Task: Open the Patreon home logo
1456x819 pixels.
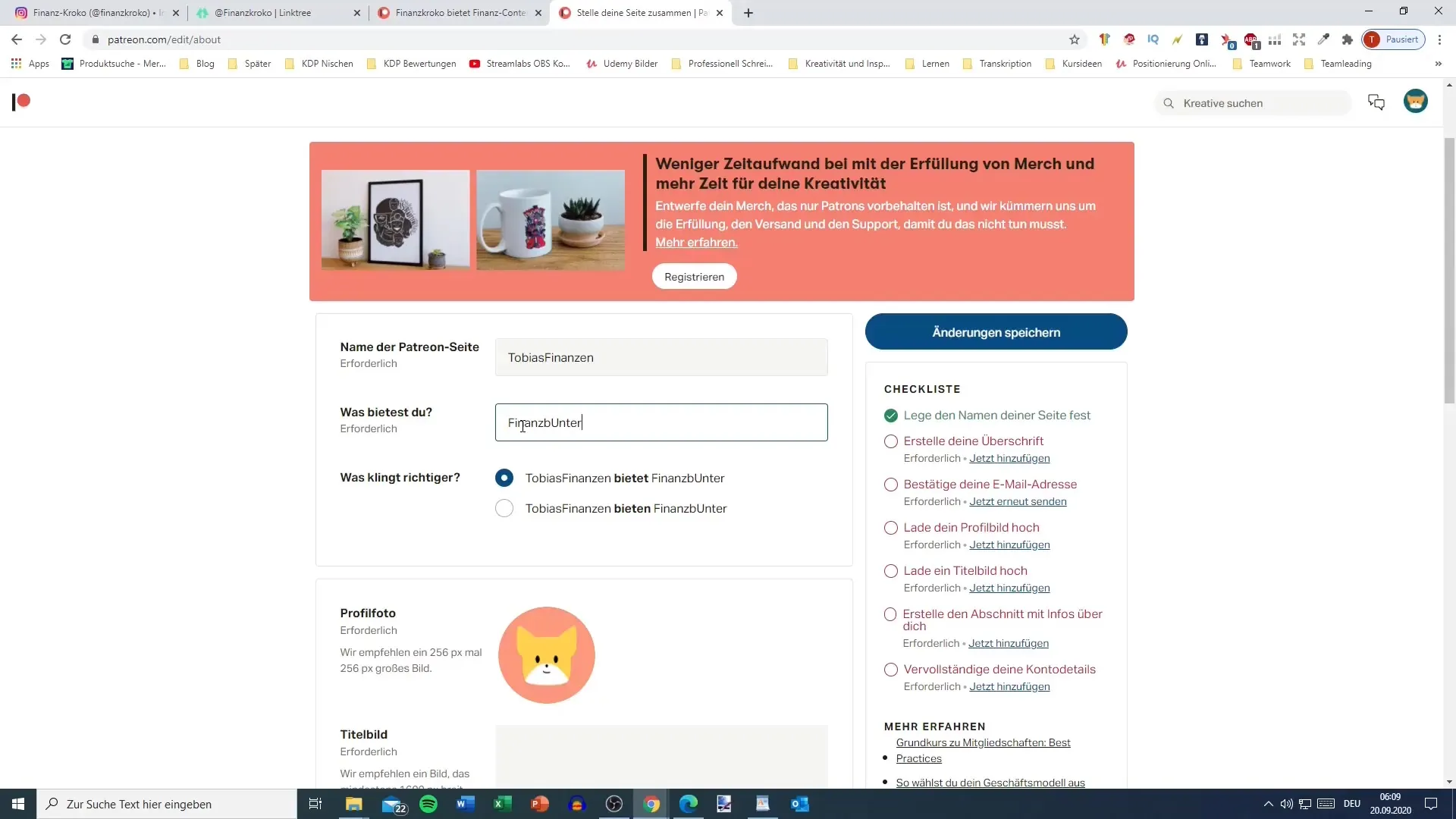Action: 21,102
